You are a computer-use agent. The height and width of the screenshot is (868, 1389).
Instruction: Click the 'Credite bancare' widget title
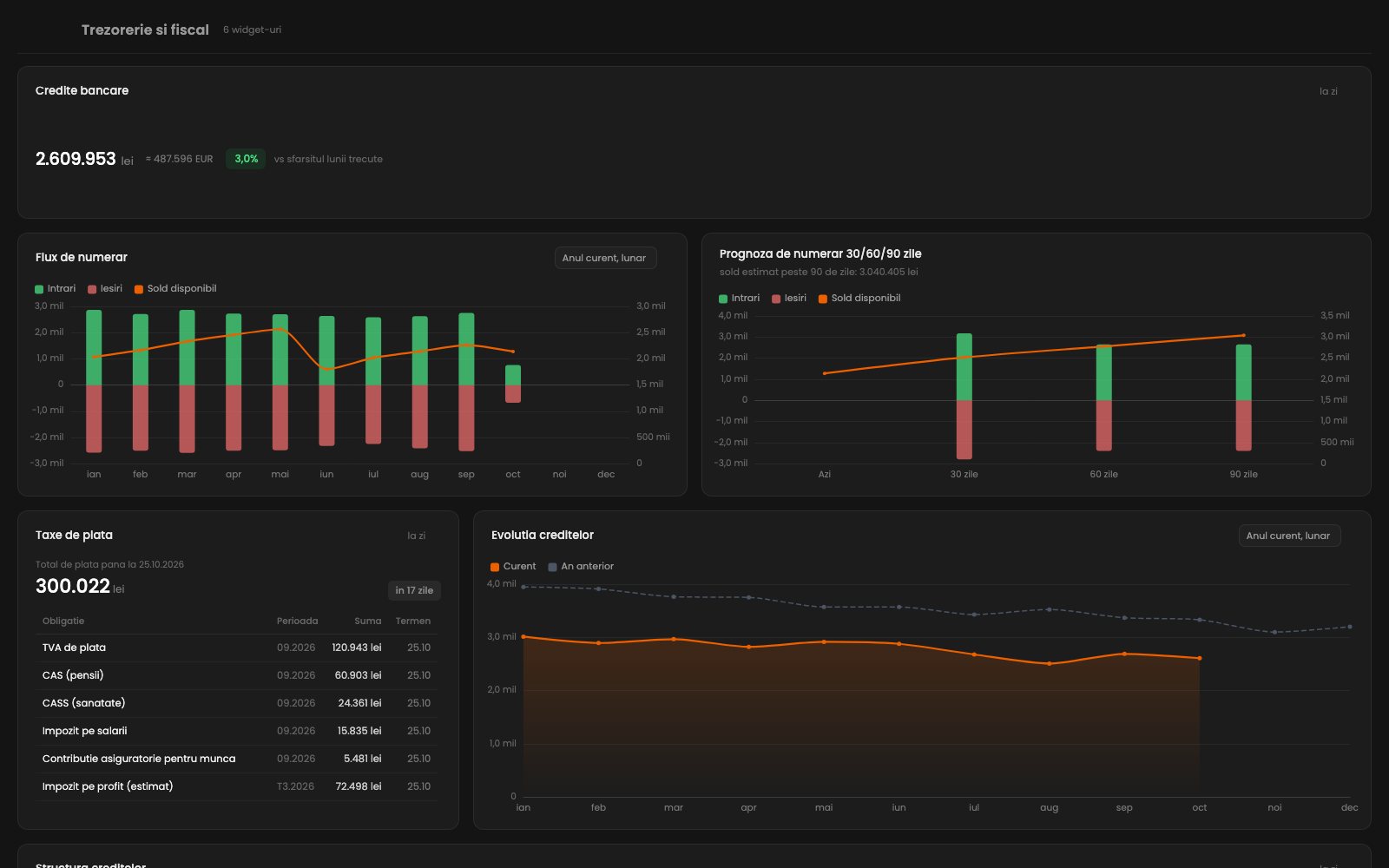click(x=82, y=91)
